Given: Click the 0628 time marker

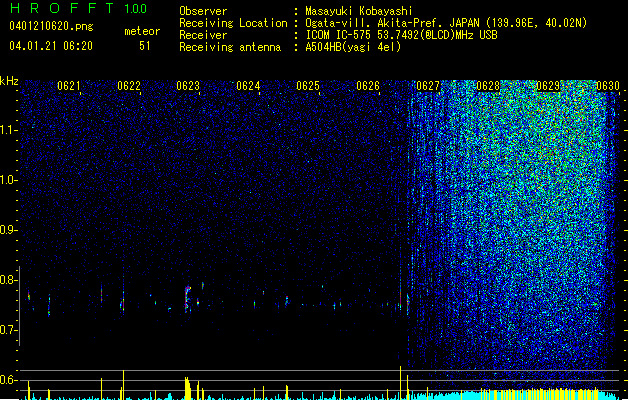Looking at the screenshot, I should 488,86.
